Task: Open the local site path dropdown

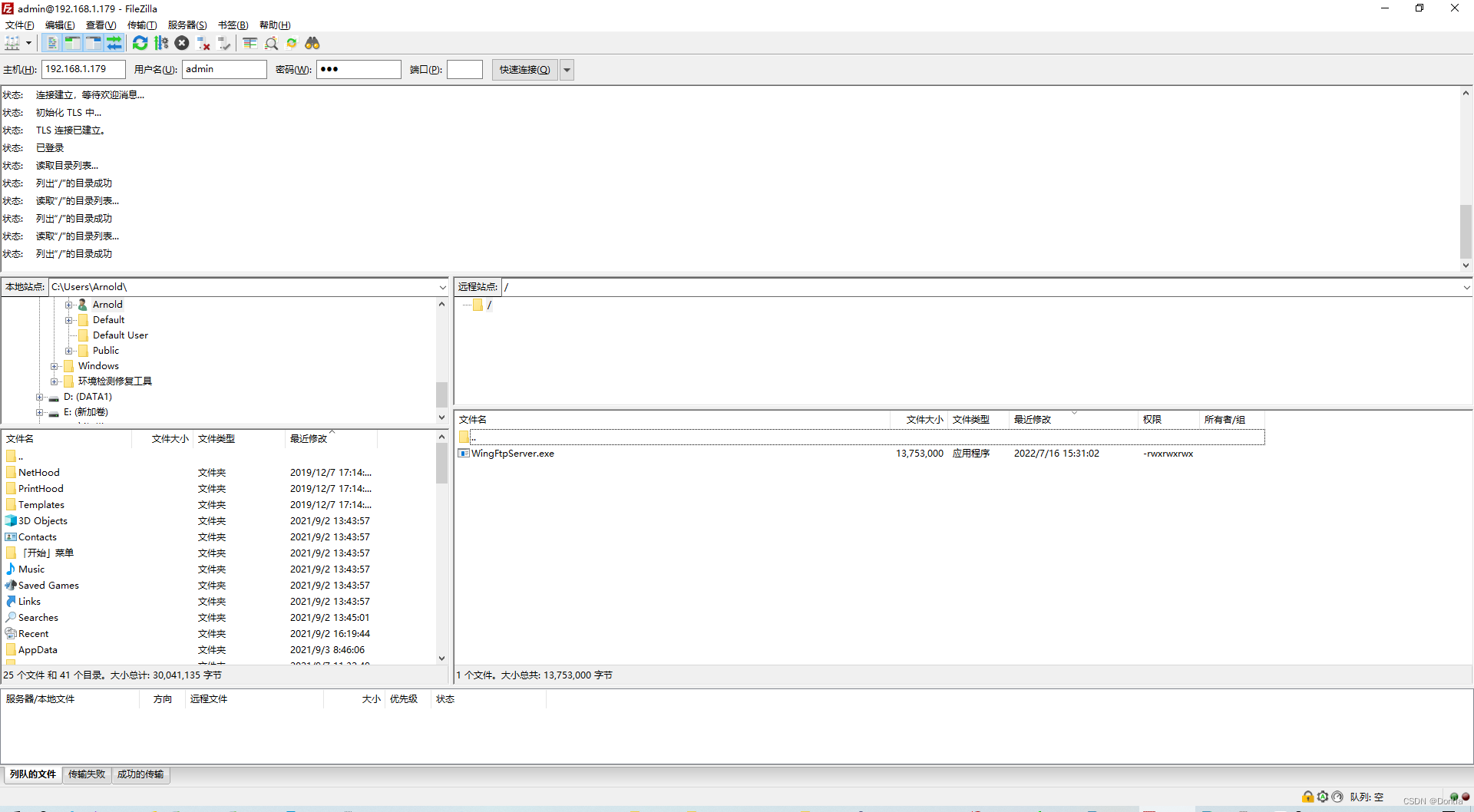Action: [x=442, y=287]
